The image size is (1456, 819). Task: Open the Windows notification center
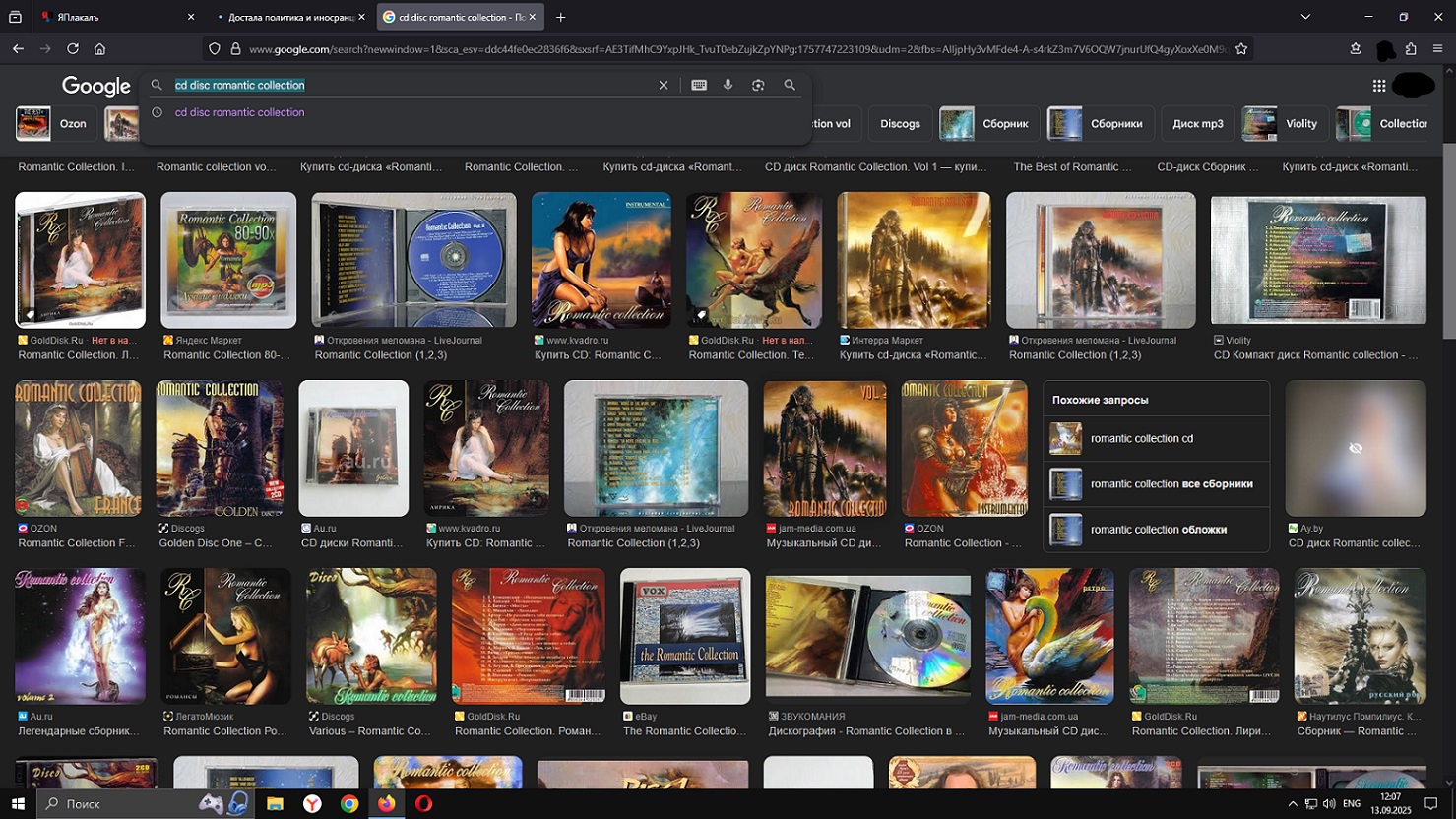coord(1431,803)
